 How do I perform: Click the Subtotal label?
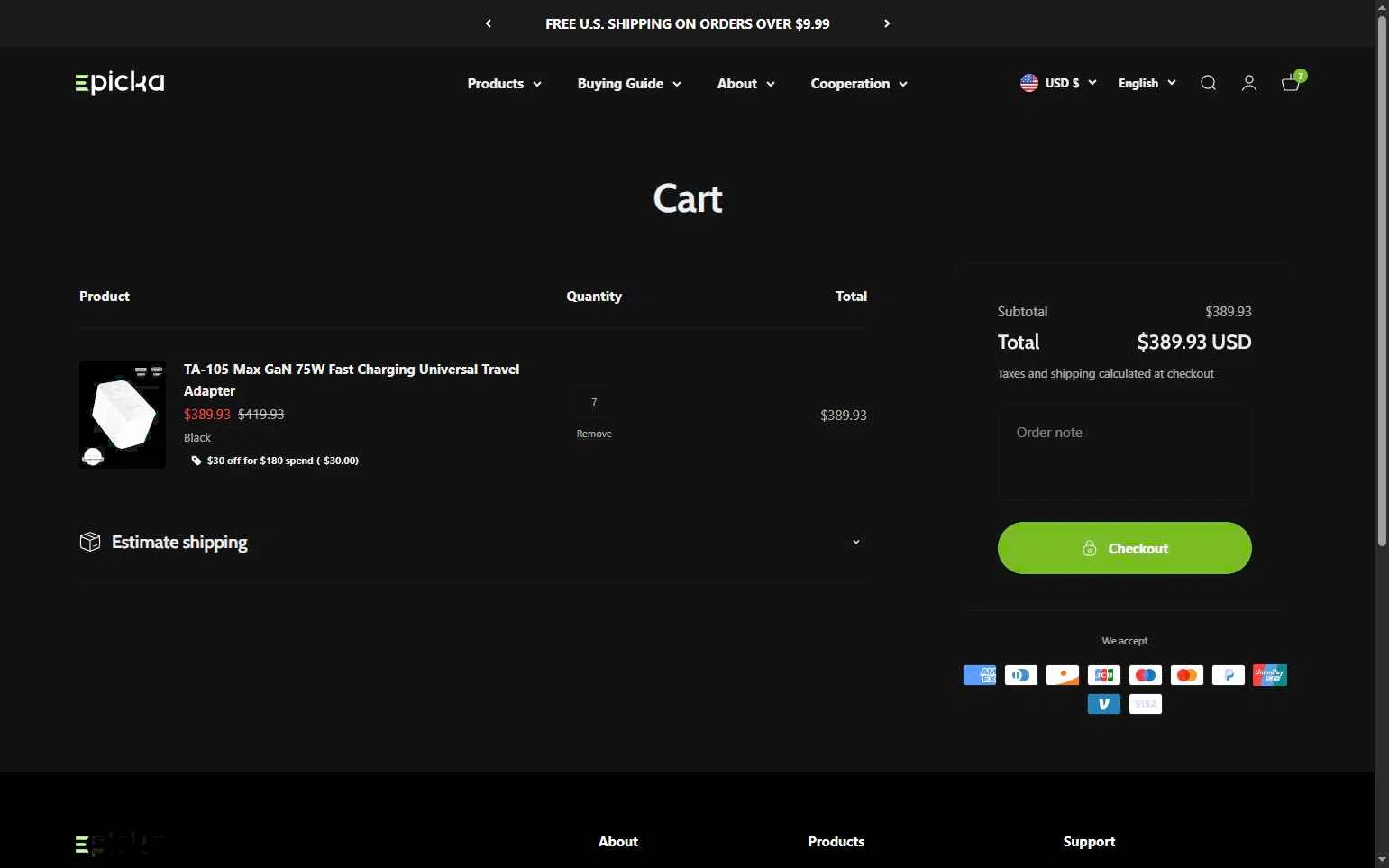(1022, 312)
